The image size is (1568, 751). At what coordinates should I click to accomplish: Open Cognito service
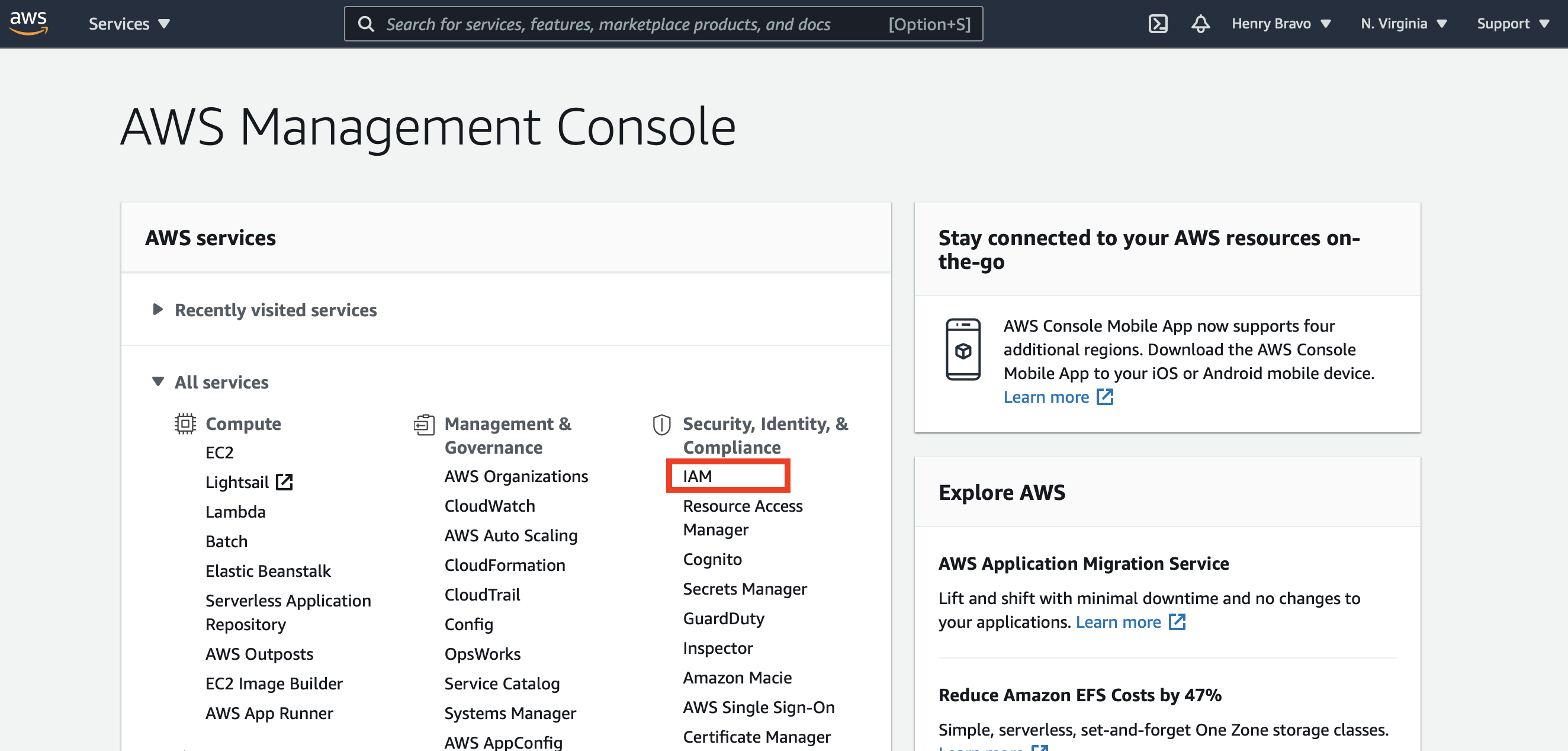(712, 559)
